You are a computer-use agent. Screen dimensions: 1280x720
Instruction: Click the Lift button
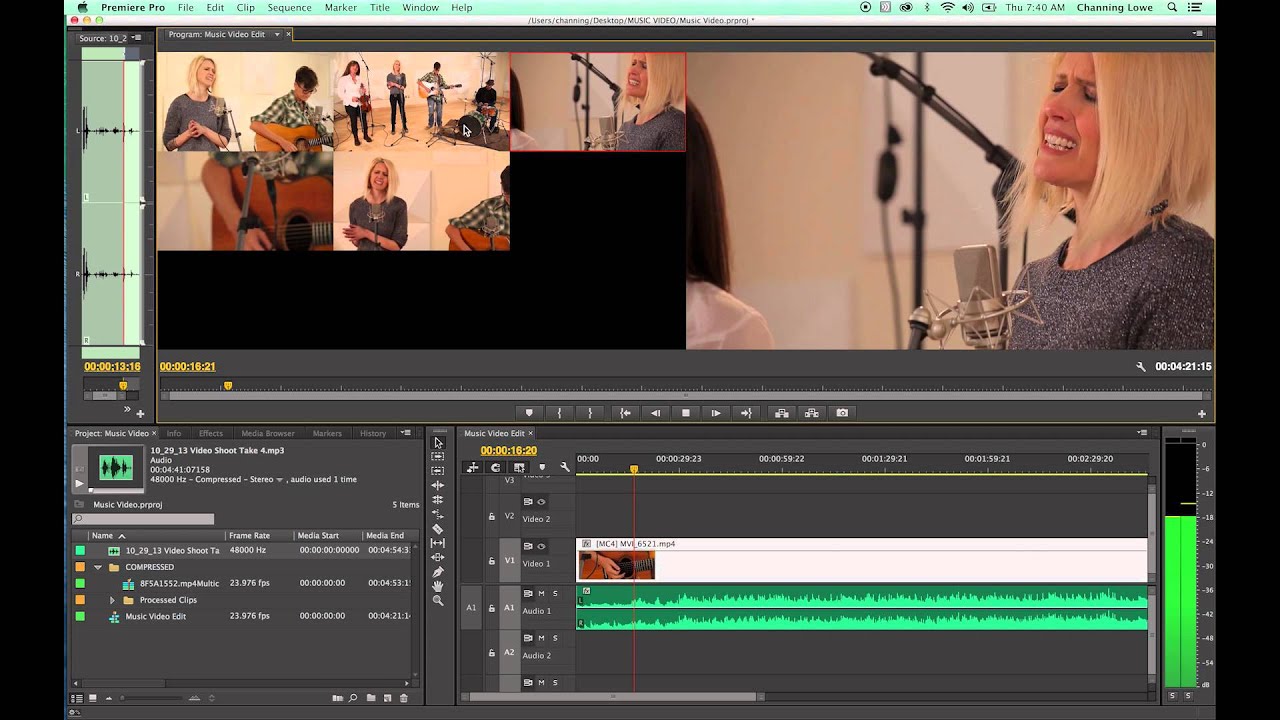coord(781,413)
